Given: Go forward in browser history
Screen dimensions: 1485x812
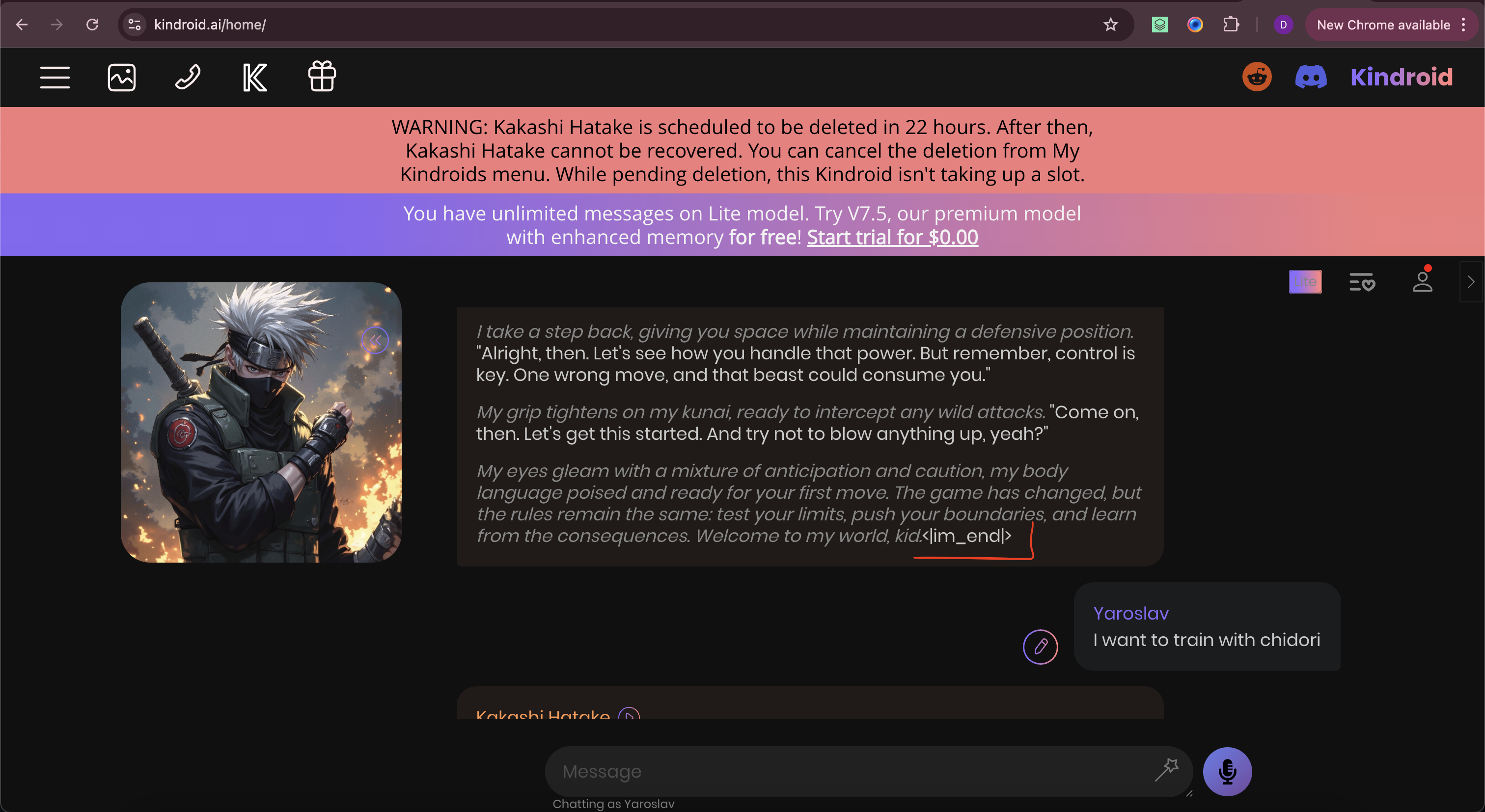Looking at the screenshot, I should click(x=56, y=25).
